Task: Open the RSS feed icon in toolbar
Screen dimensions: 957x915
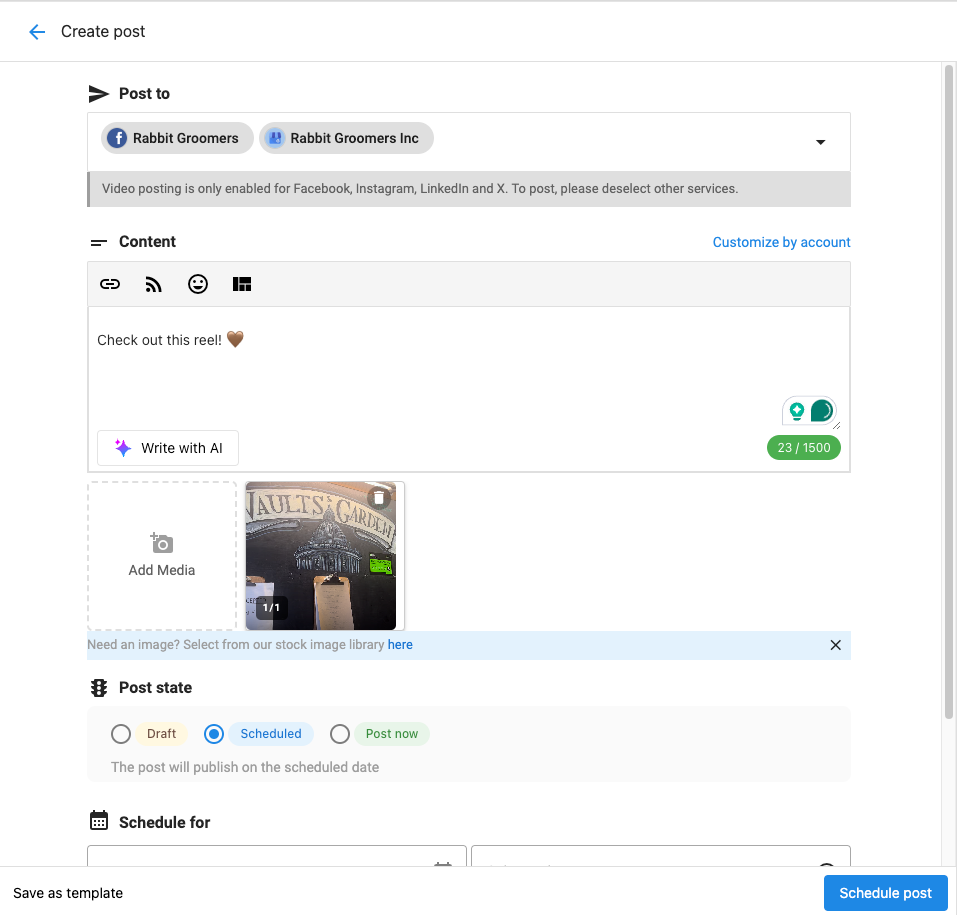Action: (153, 284)
